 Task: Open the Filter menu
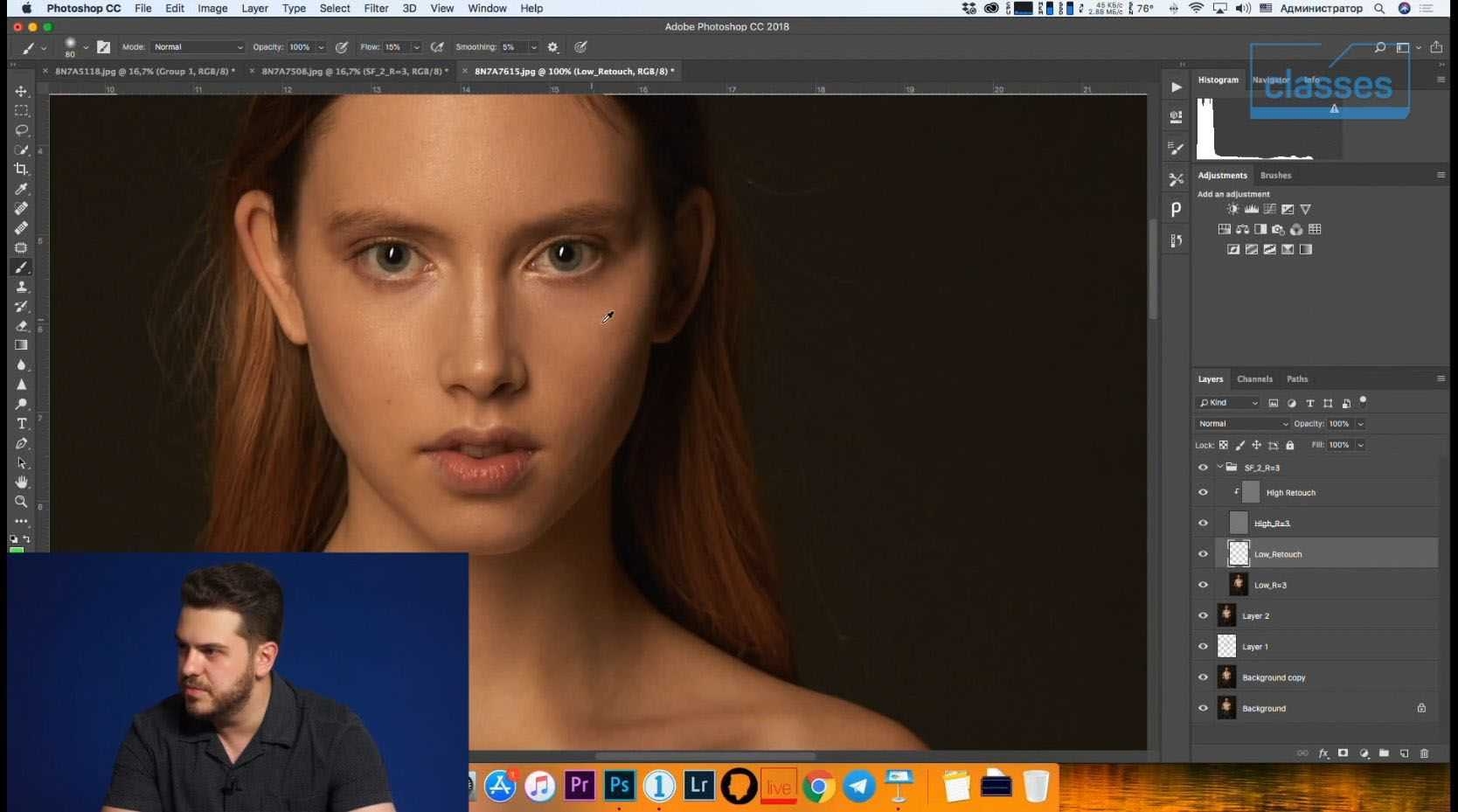376,9
